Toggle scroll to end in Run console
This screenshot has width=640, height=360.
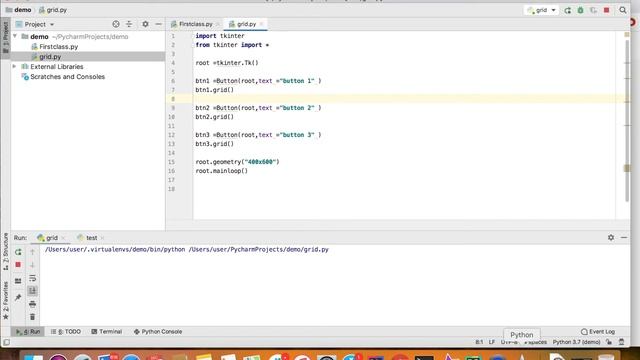click(33, 291)
